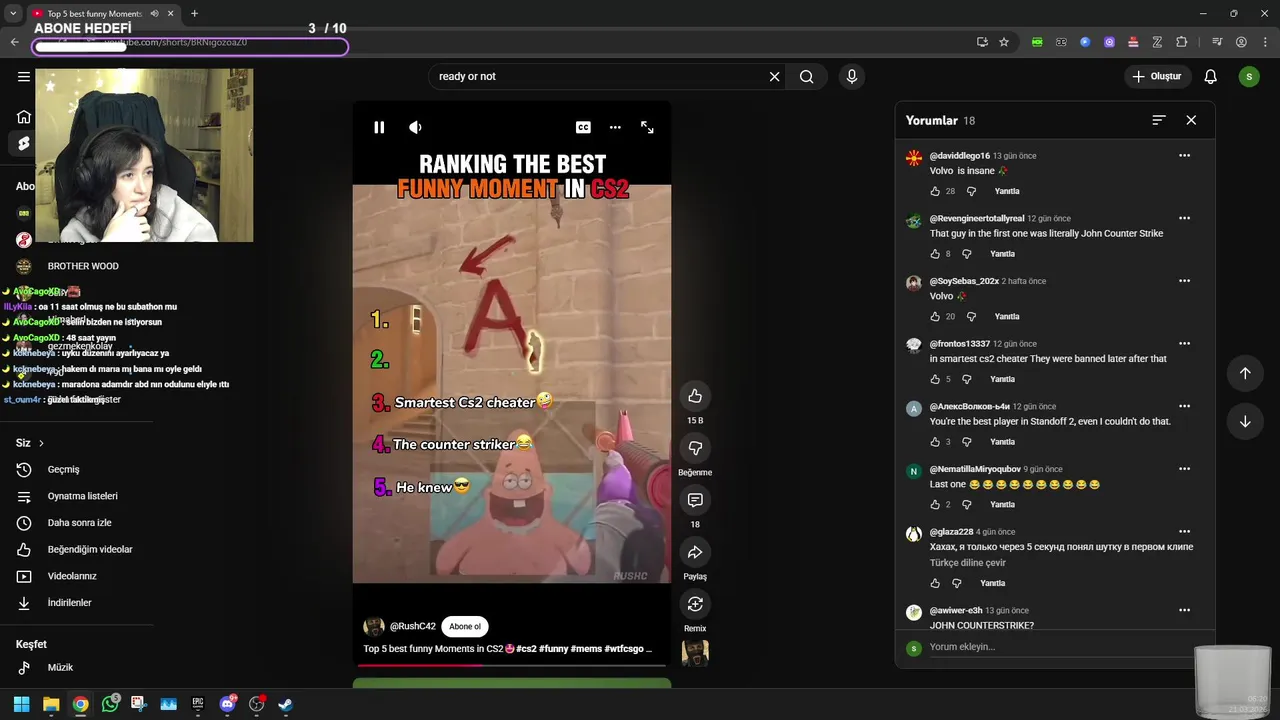The width and height of the screenshot is (1280, 720).
Task: Reply to @frontos13337's comment
Action: click(x=1002, y=379)
